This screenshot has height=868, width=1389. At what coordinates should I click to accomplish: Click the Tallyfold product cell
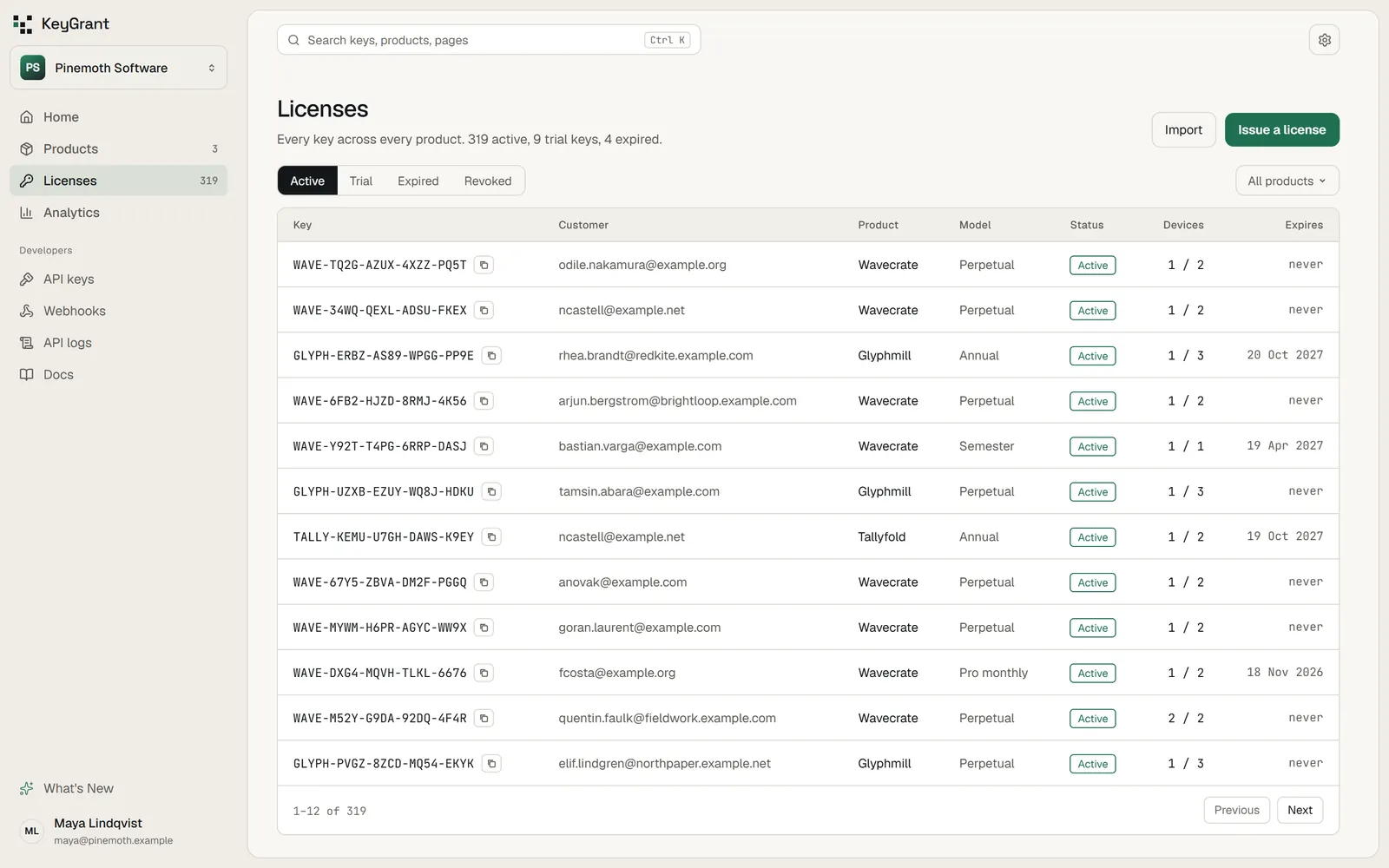click(x=881, y=537)
